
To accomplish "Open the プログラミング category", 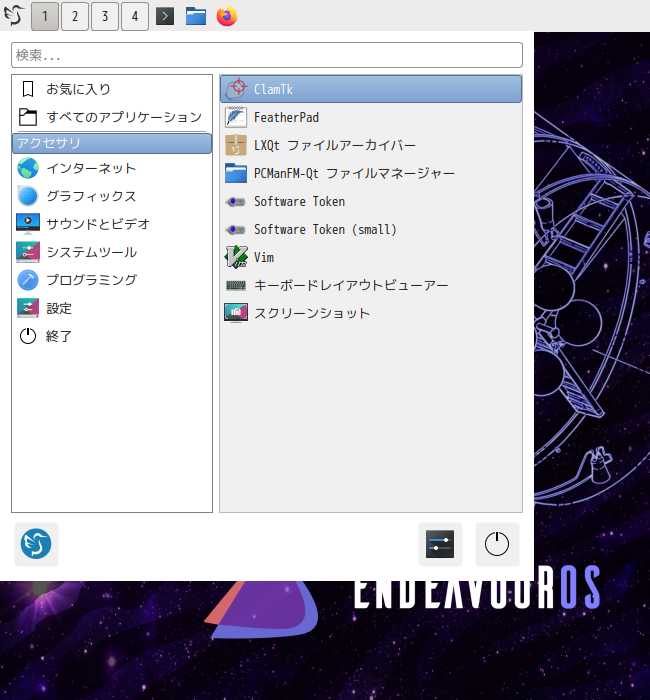I will pos(112,280).
